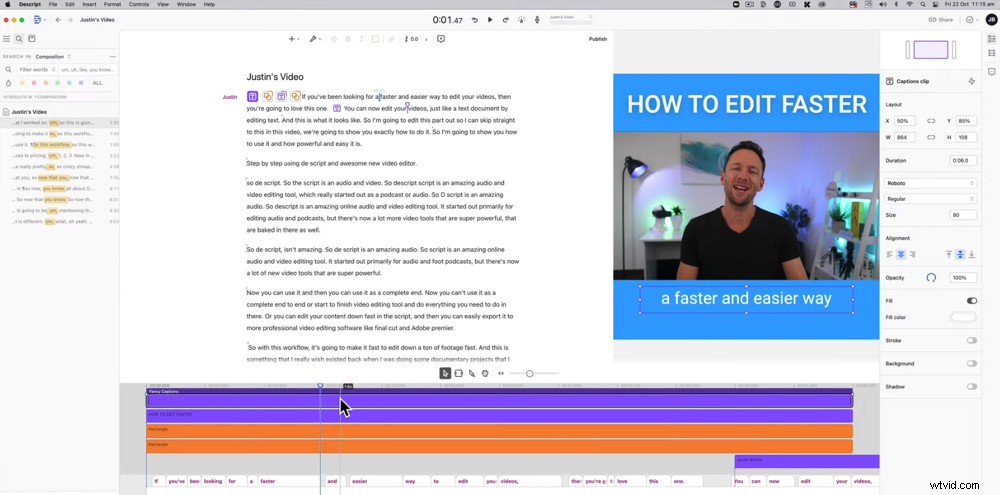Align text to bottom
Image resolution: width=1000 pixels, height=495 pixels.
click(x=972, y=254)
